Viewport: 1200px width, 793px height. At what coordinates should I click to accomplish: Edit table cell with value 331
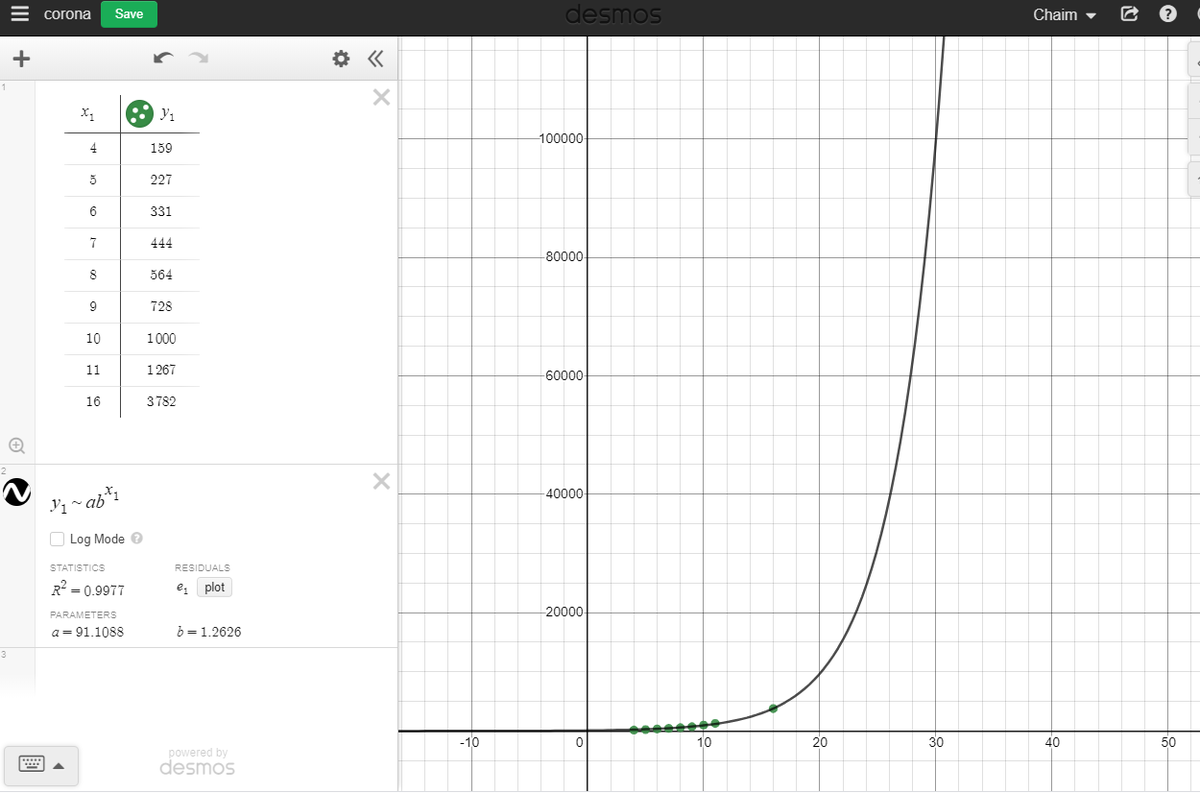tap(160, 212)
